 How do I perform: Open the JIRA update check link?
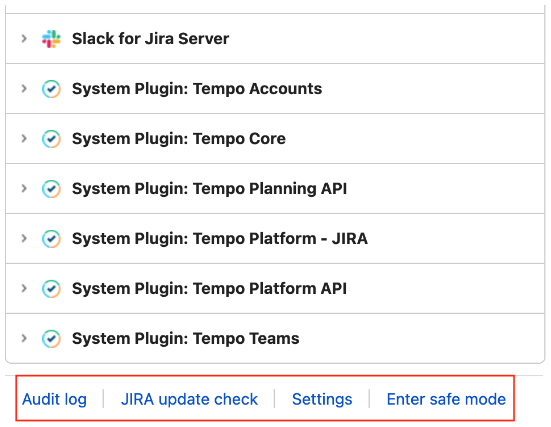coord(189,399)
